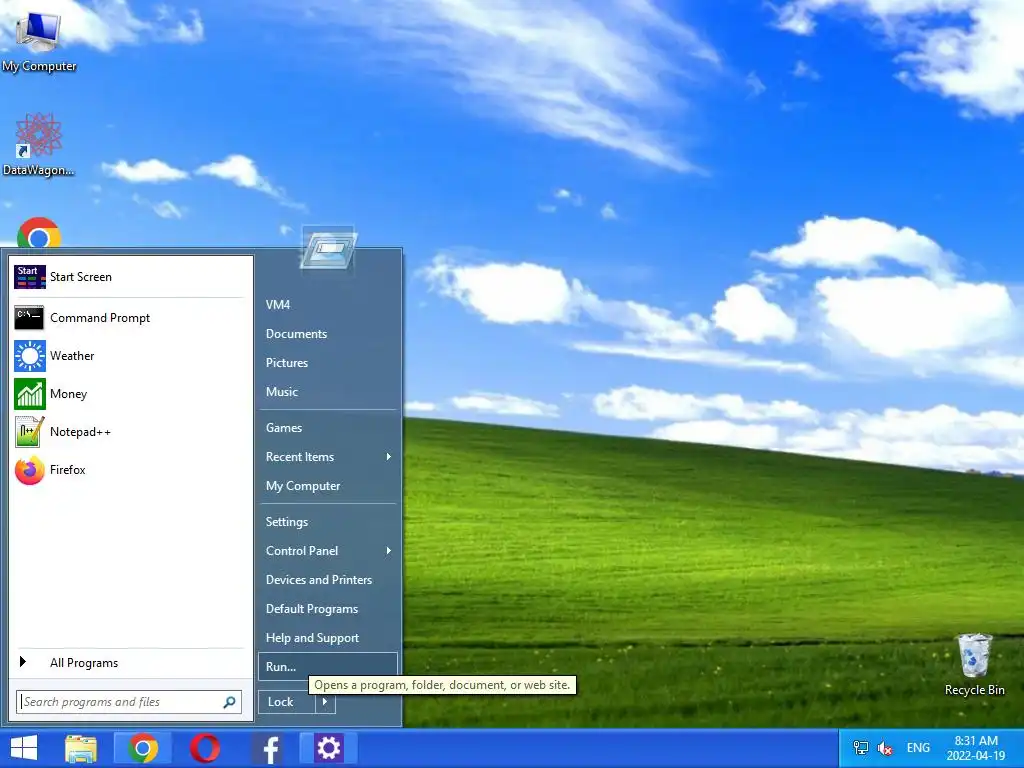The image size is (1024, 768).
Task: Click the Money text label
Action: pos(69,394)
